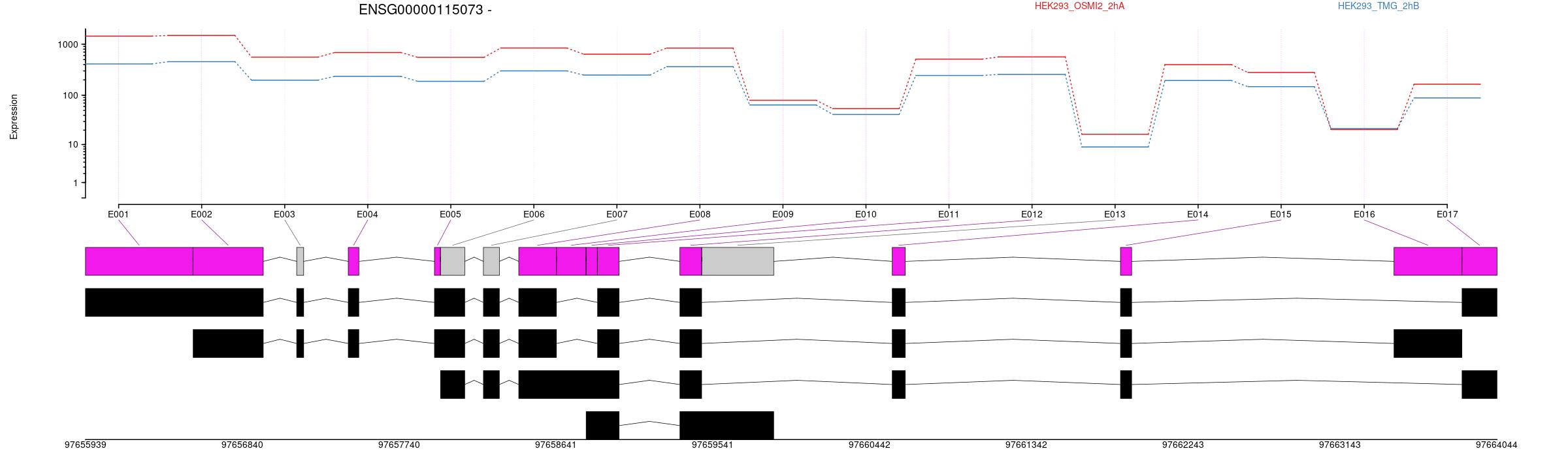
Task: Click genomic coordinate 97655939
Action: coord(86,445)
